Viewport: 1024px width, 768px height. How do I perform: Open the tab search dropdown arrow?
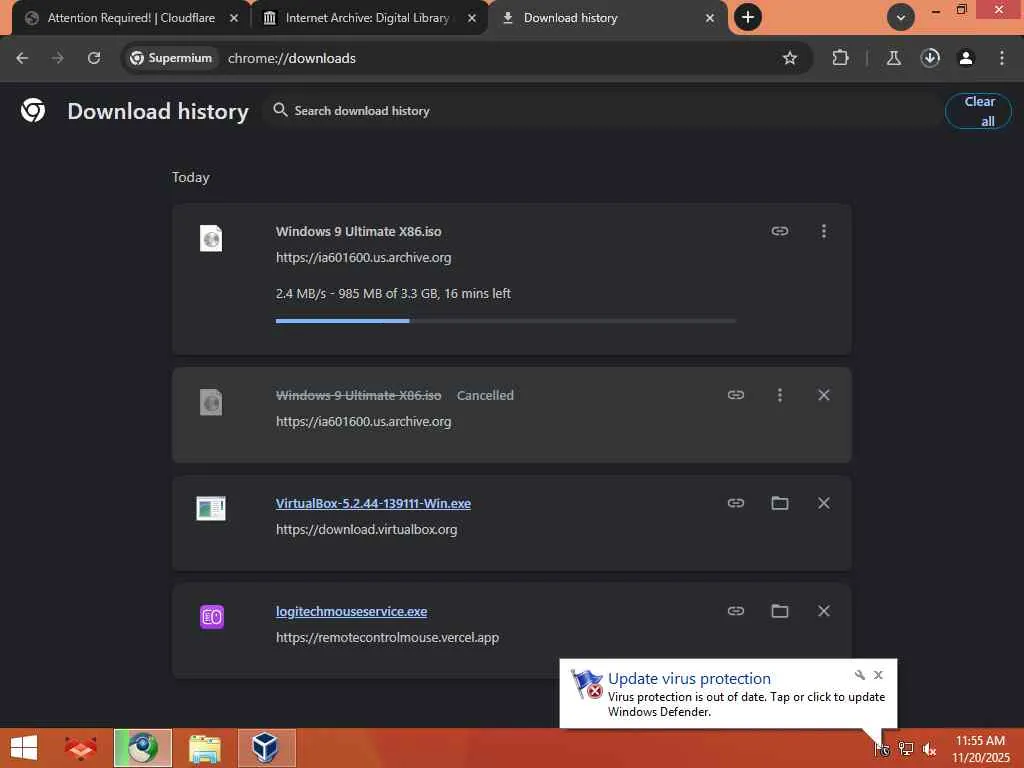pos(901,18)
